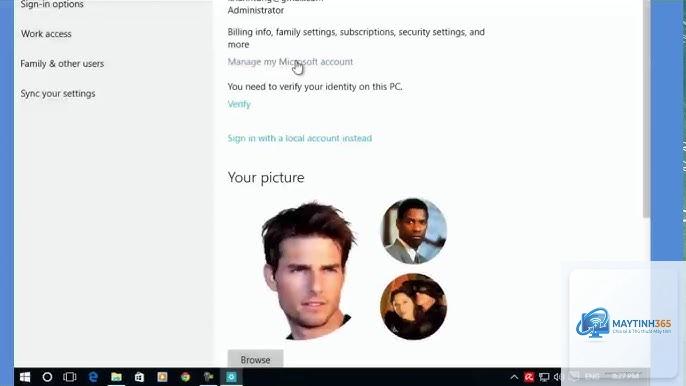The height and width of the screenshot is (386, 686).
Task: Click Sign in with a local account instead
Action: [x=300, y=138]
